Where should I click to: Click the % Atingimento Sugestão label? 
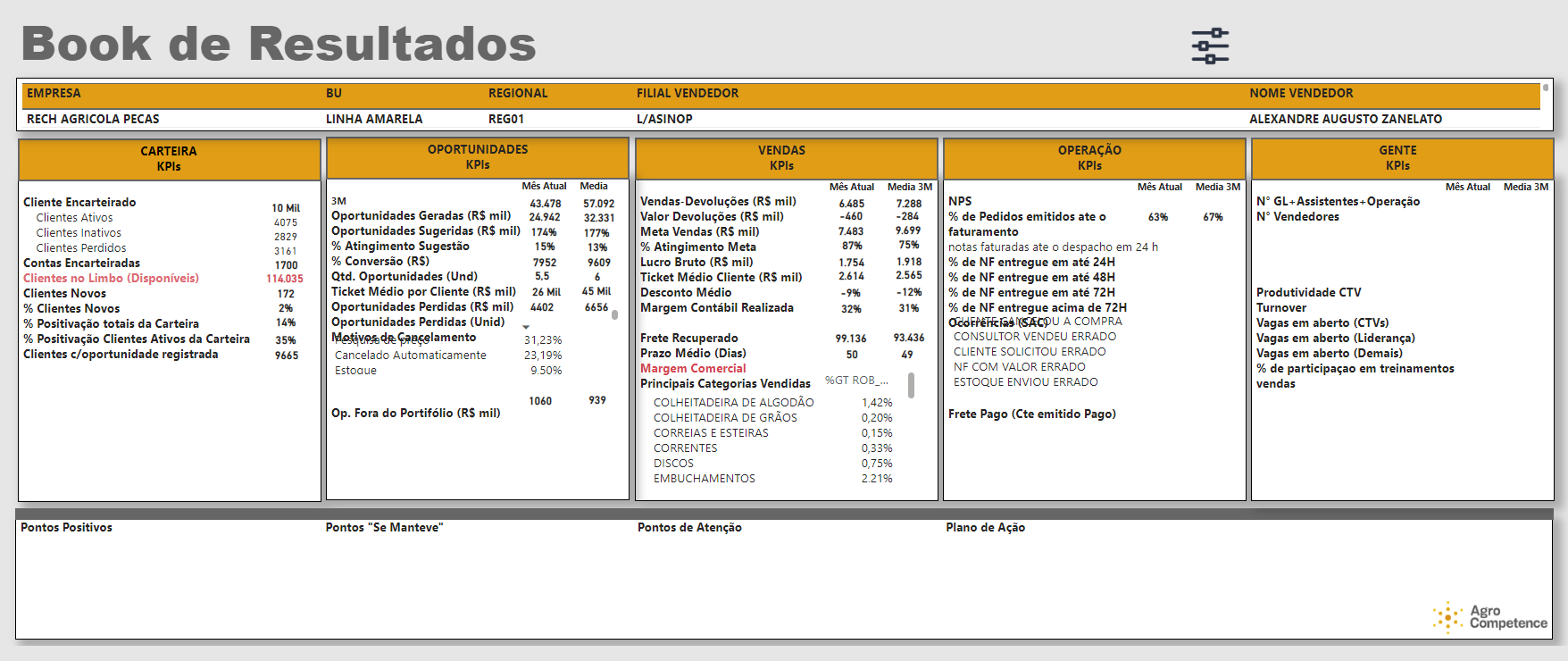tap(400, 247)
